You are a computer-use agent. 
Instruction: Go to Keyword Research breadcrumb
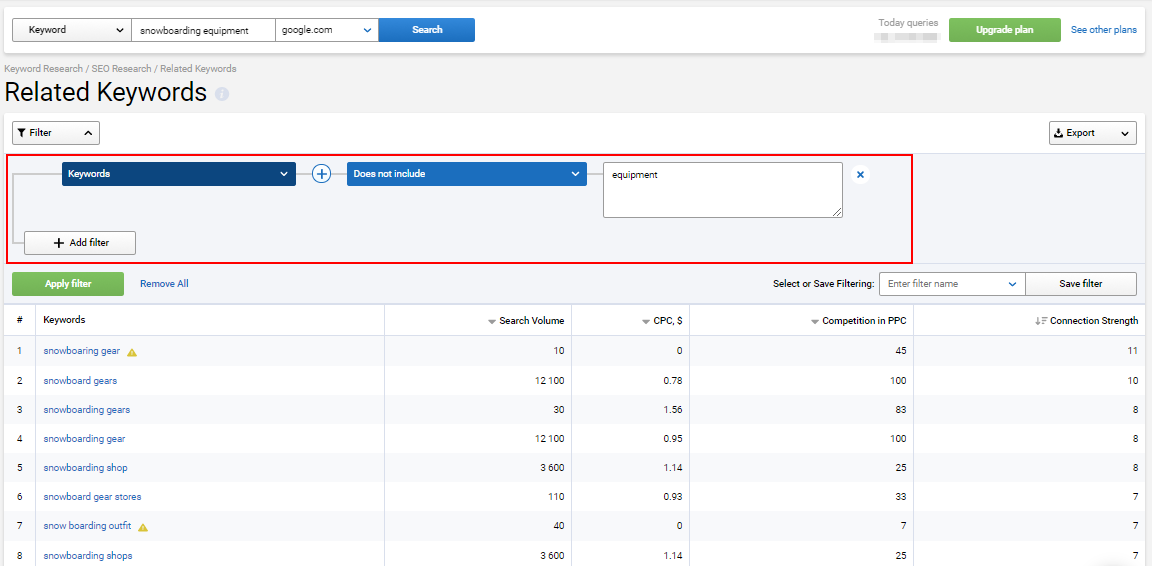43,68
